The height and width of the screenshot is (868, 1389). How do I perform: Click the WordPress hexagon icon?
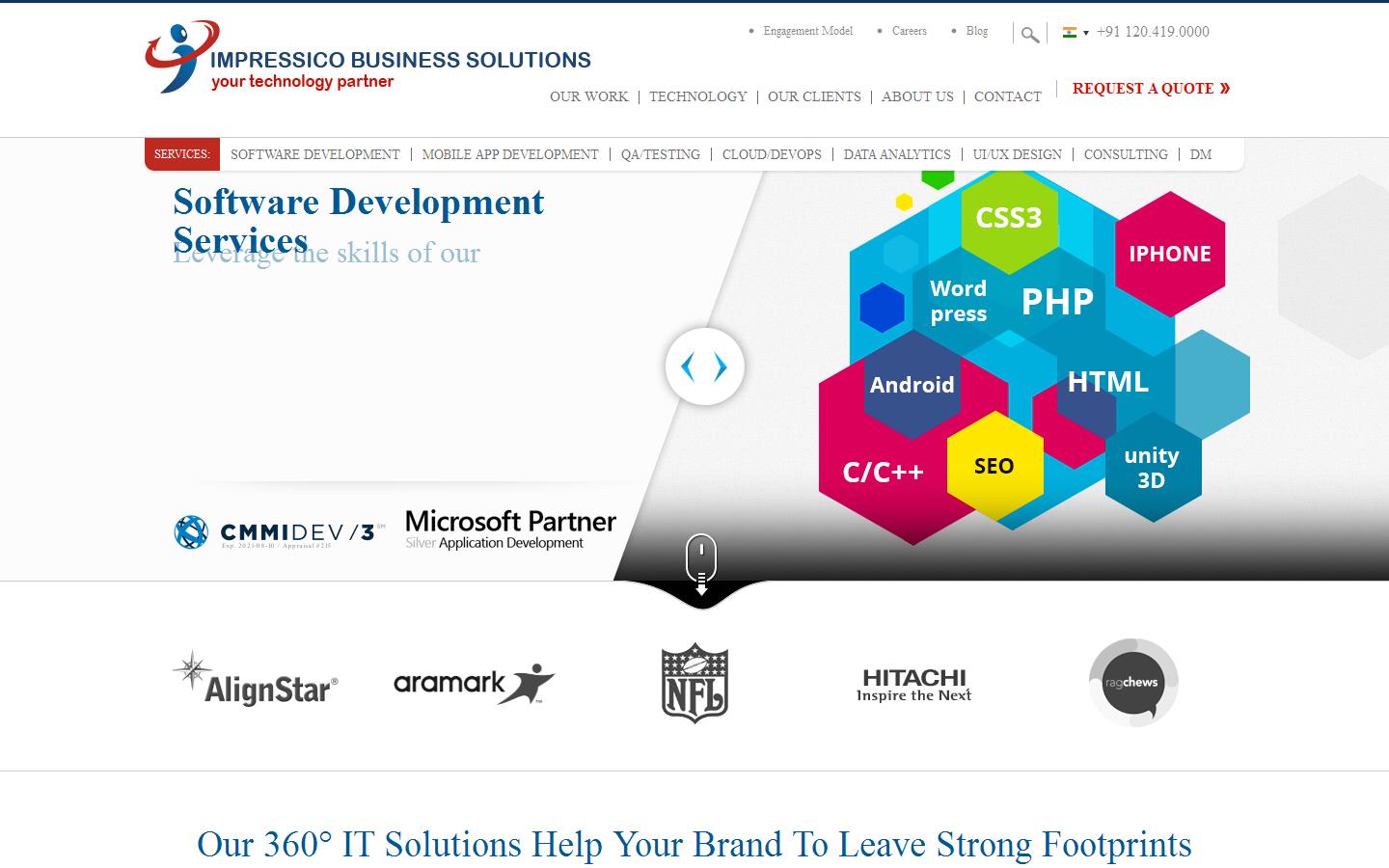[958, 301]
